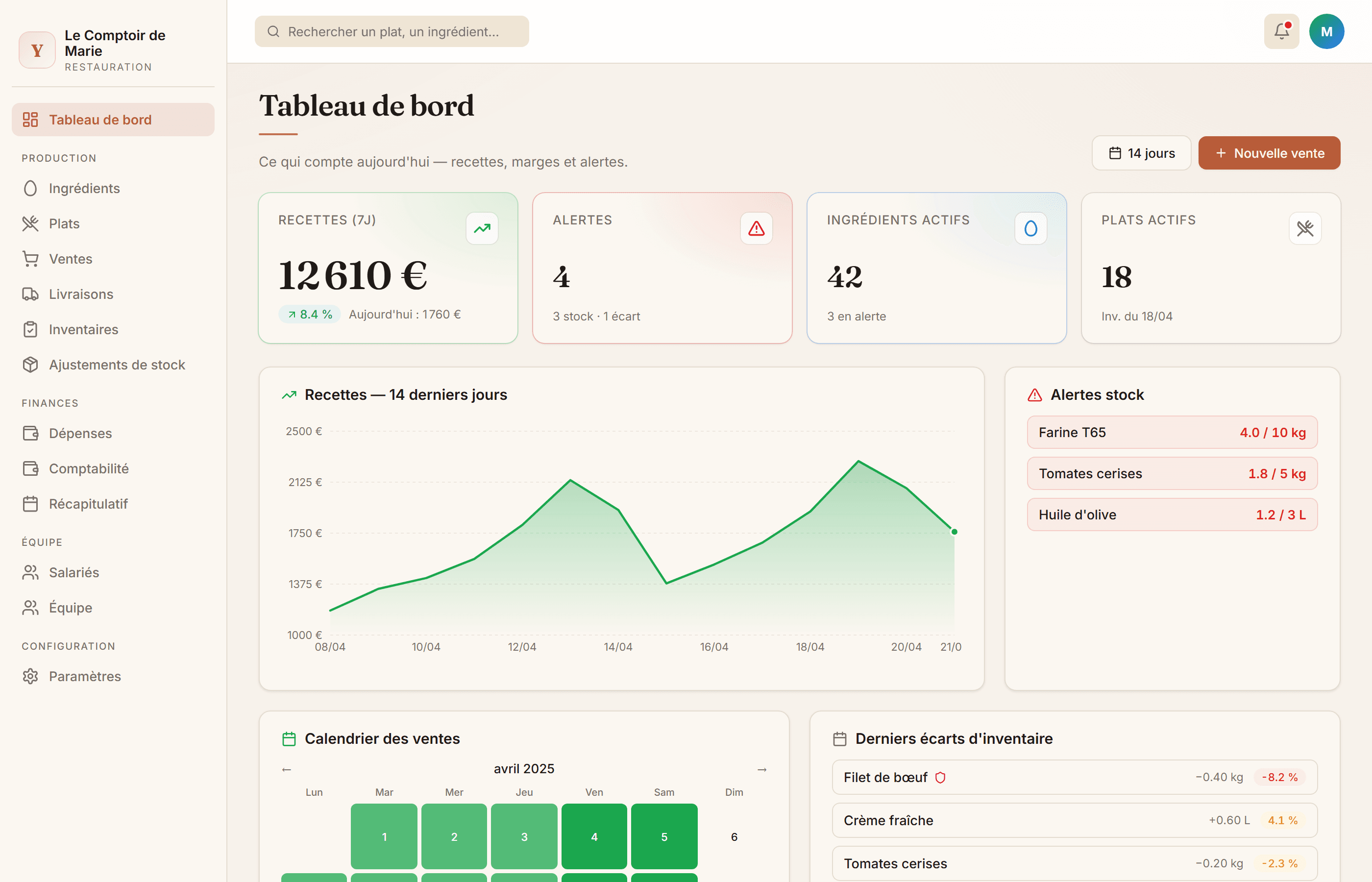The width and height of the screenshot is (1372, 882).
Task: Open Récapitulatif
Action: (x=113, y=504)
